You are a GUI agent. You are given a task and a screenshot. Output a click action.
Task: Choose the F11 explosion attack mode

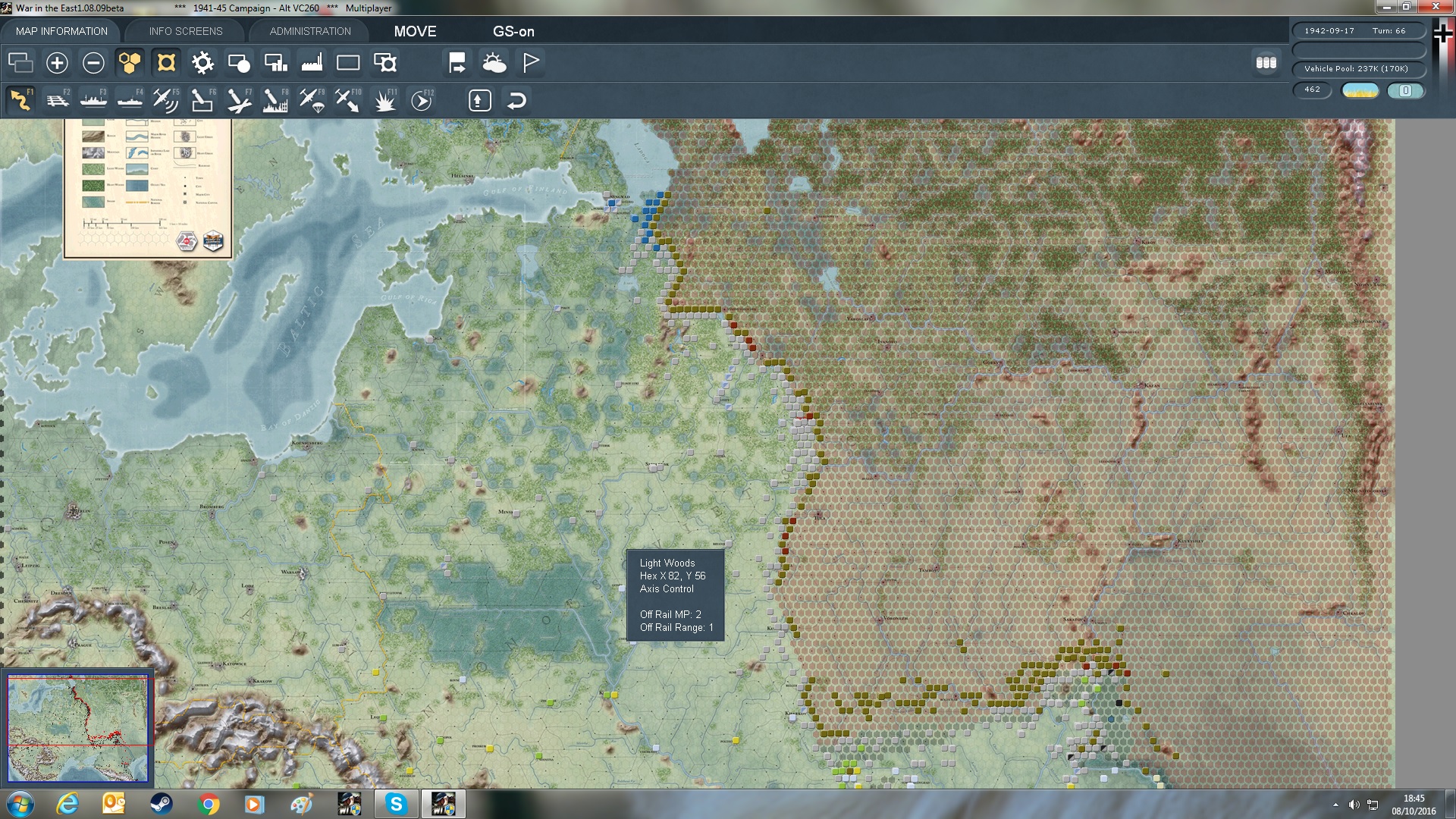click(x=385, y=100)
